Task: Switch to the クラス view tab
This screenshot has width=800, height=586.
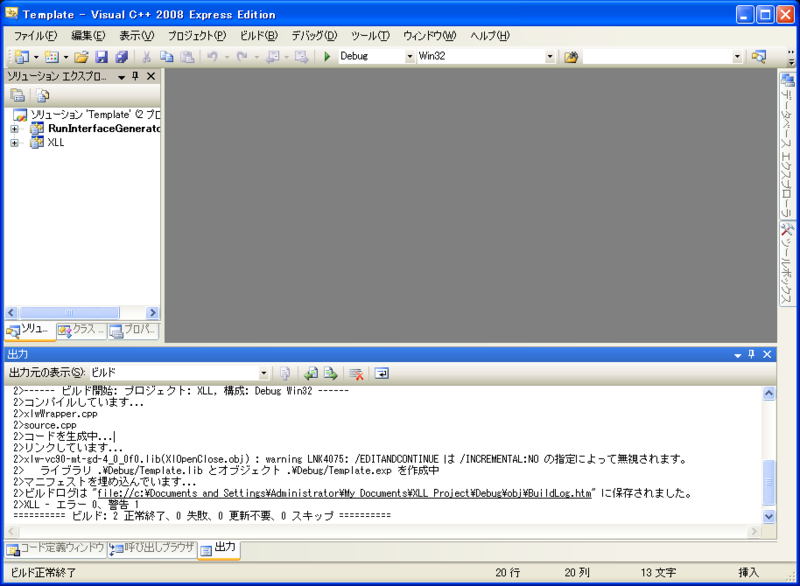Action: click(82, 330)
